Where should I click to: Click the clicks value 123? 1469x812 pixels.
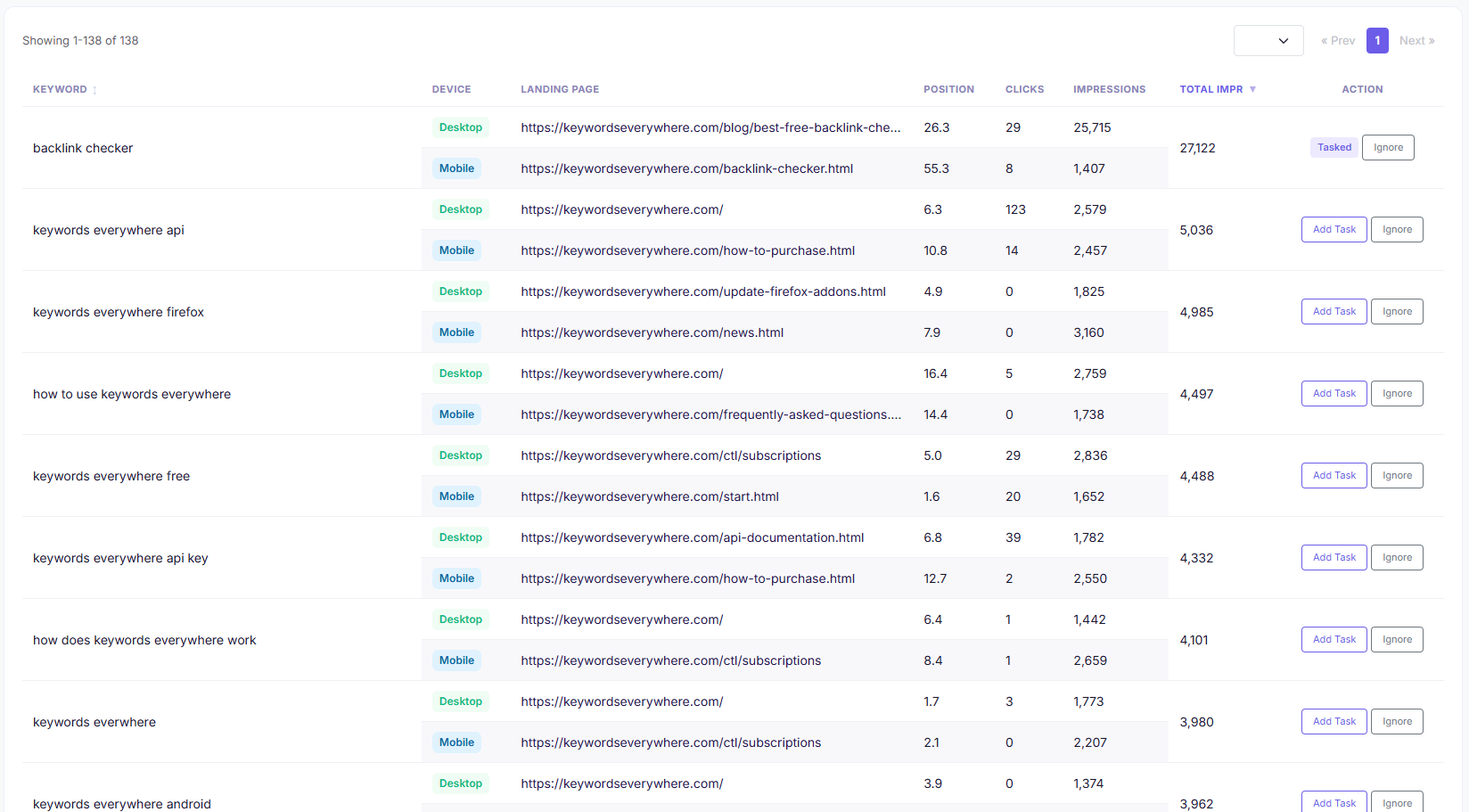pos(1015,209)
